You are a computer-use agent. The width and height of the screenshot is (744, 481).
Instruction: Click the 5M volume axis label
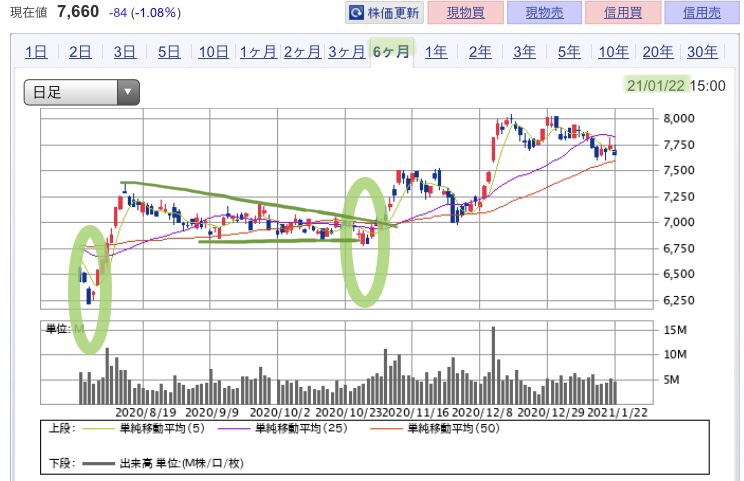(671, 379)
